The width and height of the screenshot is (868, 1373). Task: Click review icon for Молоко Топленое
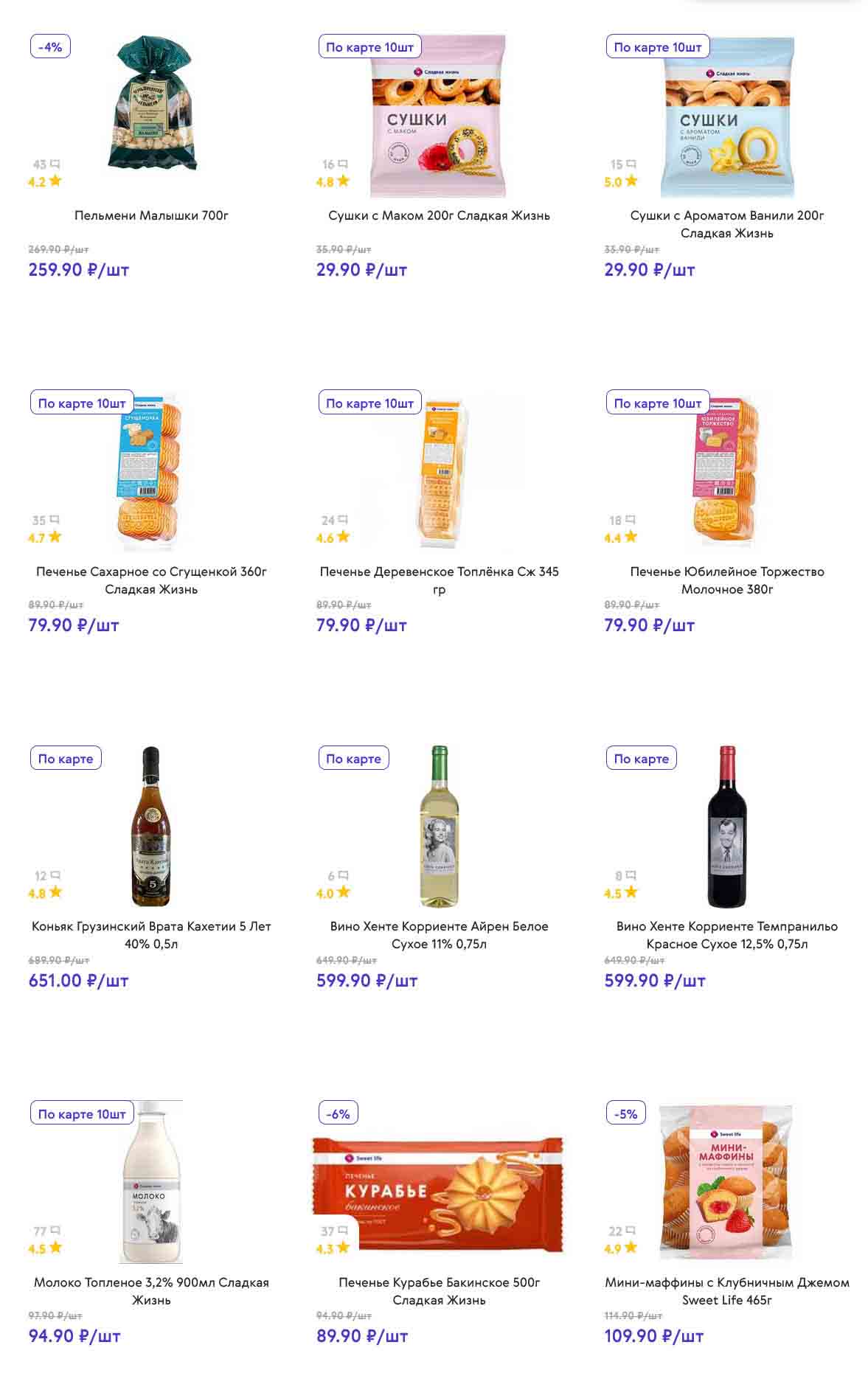(55, 1231)
